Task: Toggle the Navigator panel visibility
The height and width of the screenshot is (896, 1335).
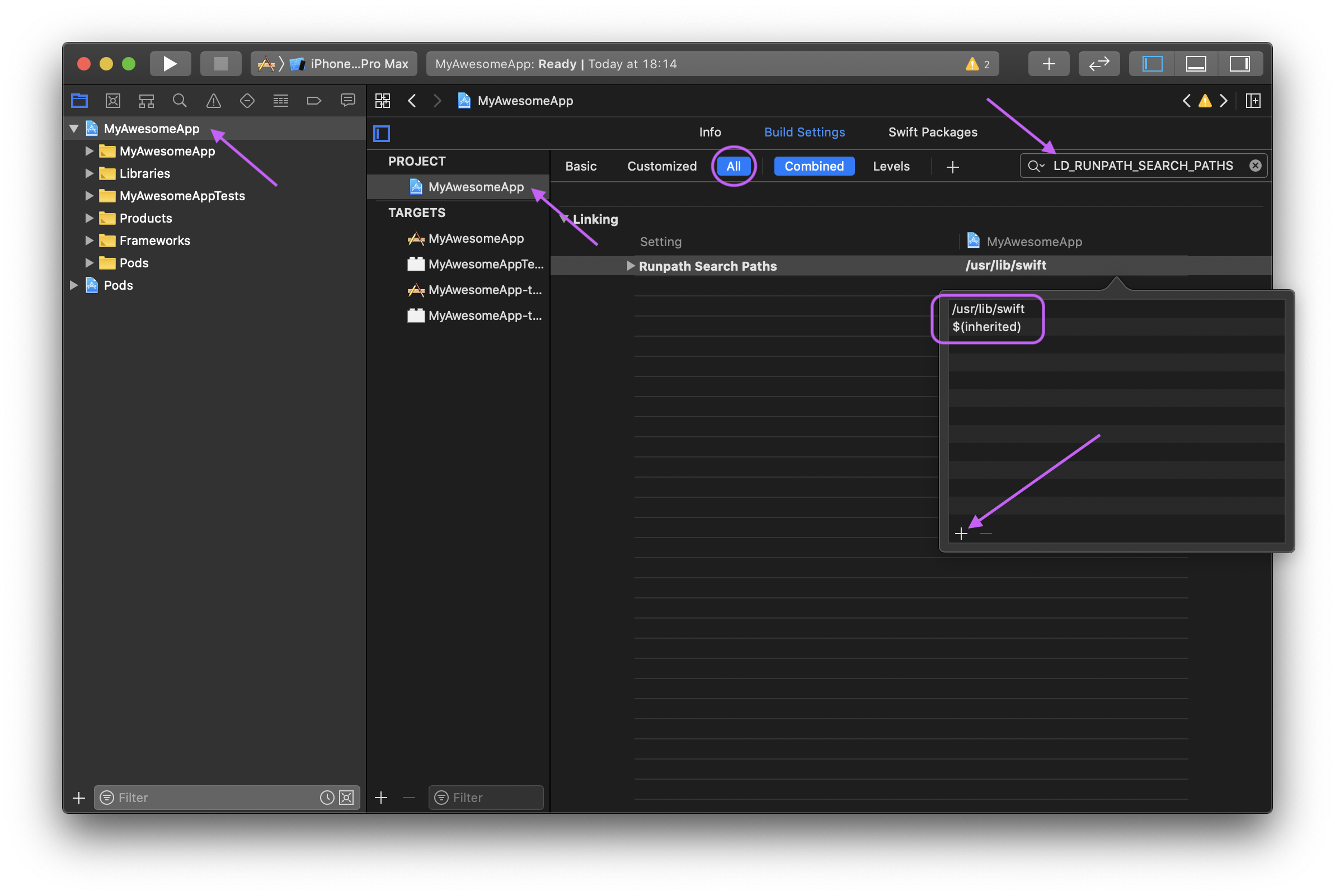Action: click(x=1152, y=63)
